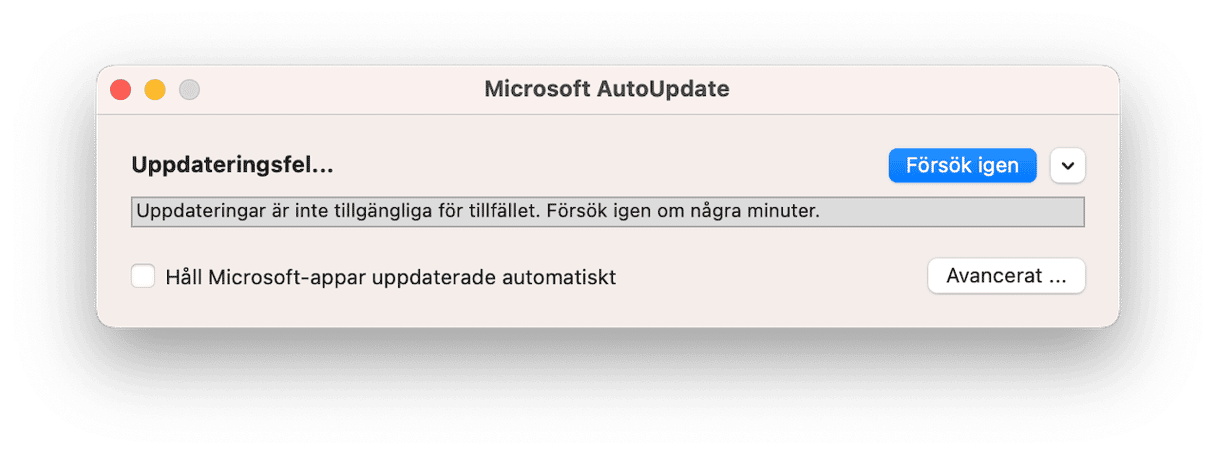1216x455 pixels.
Task: Open the Avancerat settings
Action: 1006,277
